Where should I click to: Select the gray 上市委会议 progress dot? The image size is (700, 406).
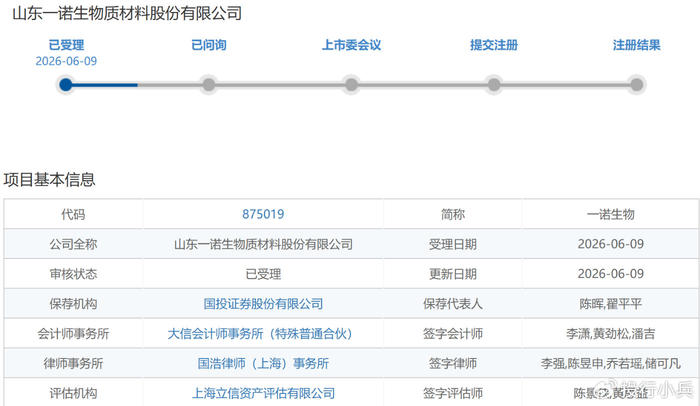coord(351,84)
